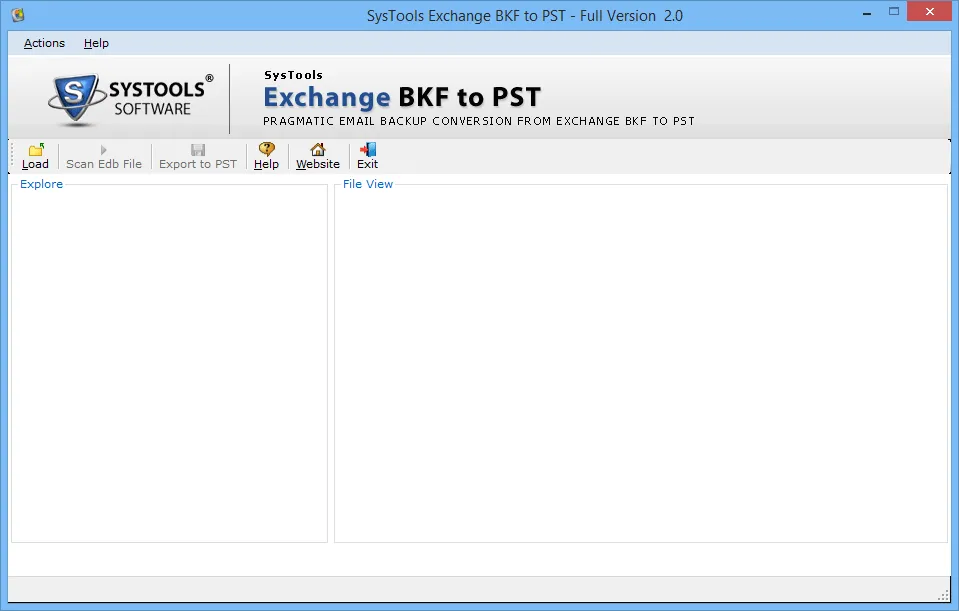The image size is (959, 611).
Task: Click the Exit toolbar icon
Action: [367, 155]
